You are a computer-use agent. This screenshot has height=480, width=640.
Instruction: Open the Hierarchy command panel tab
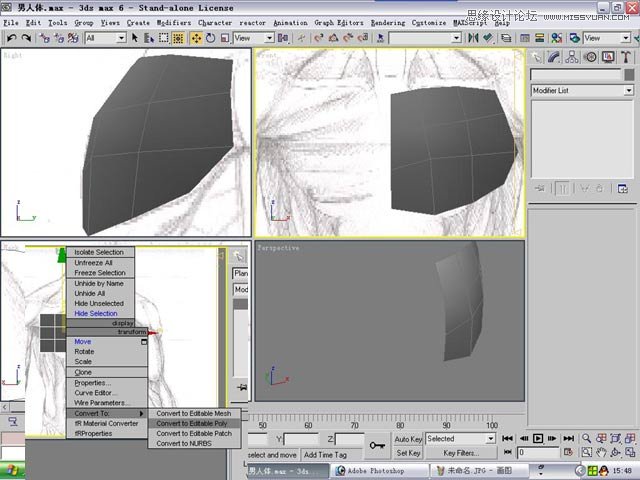click(x=571, y=58)
